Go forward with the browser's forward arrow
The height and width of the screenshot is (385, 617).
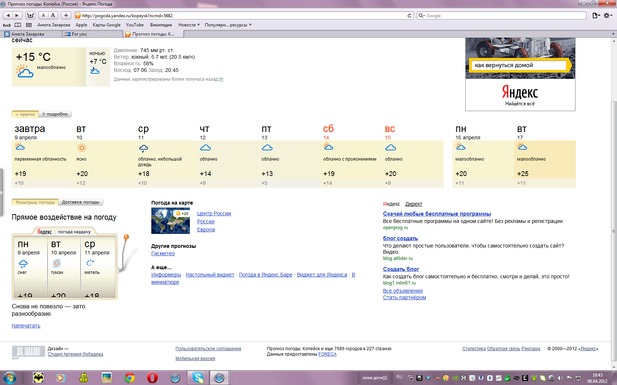click(x=17, y=15)
